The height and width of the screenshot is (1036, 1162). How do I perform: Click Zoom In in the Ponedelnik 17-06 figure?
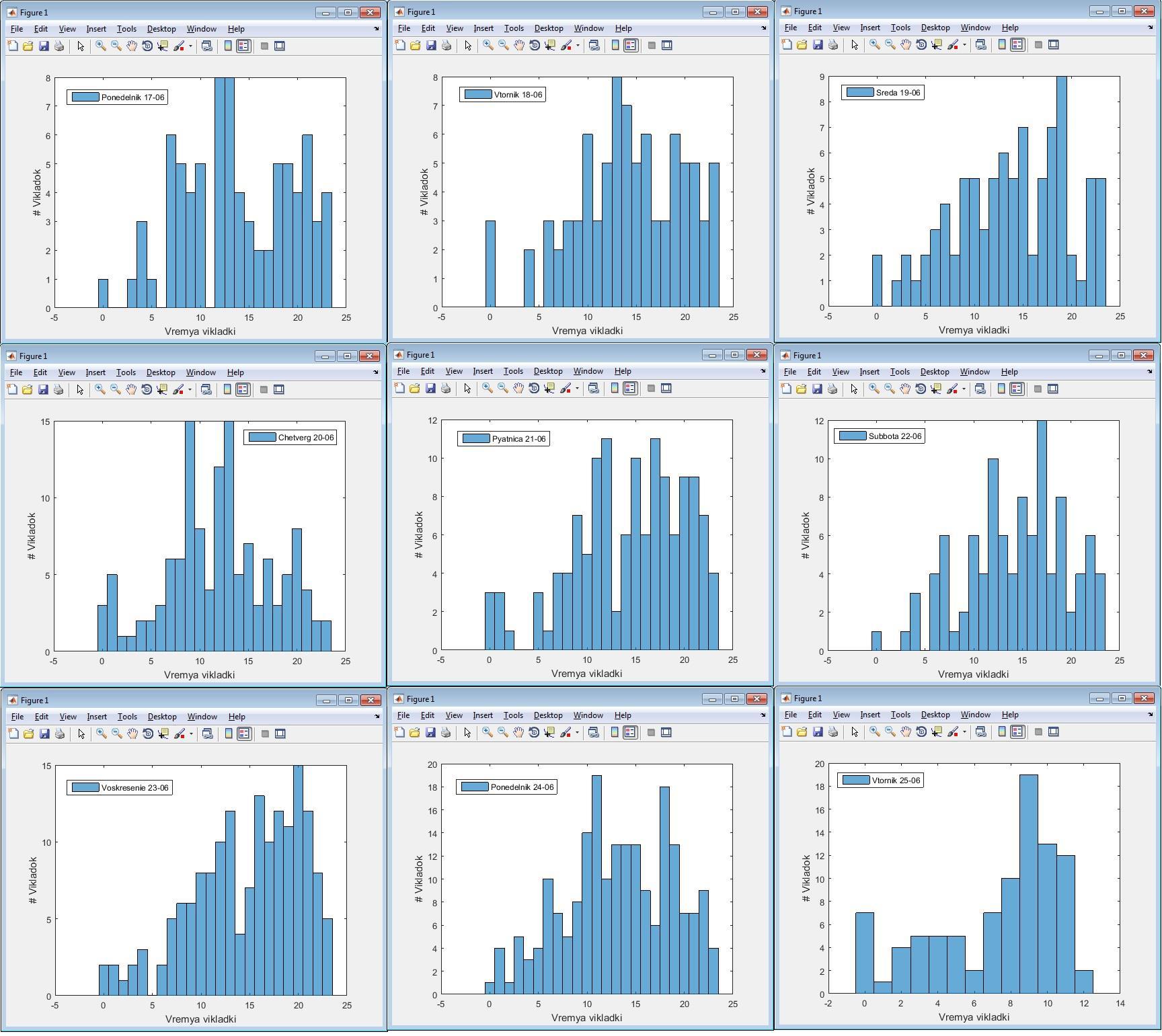pyautogui.click(x=100, y=46)
